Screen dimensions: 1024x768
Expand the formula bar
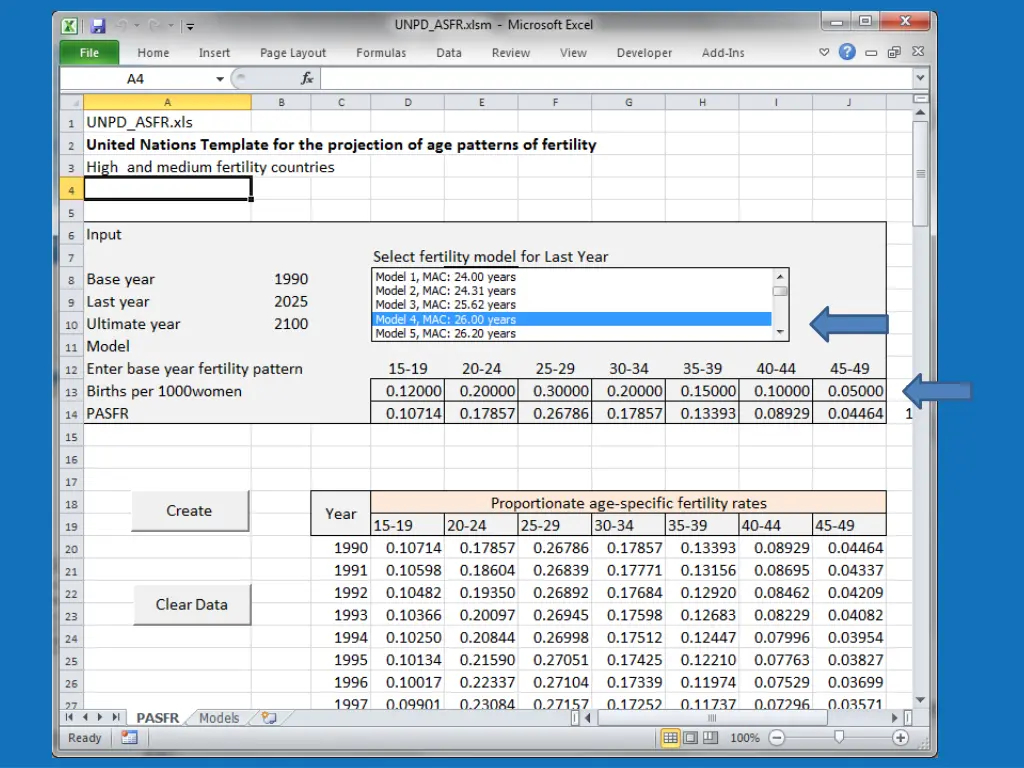[920, 79]
